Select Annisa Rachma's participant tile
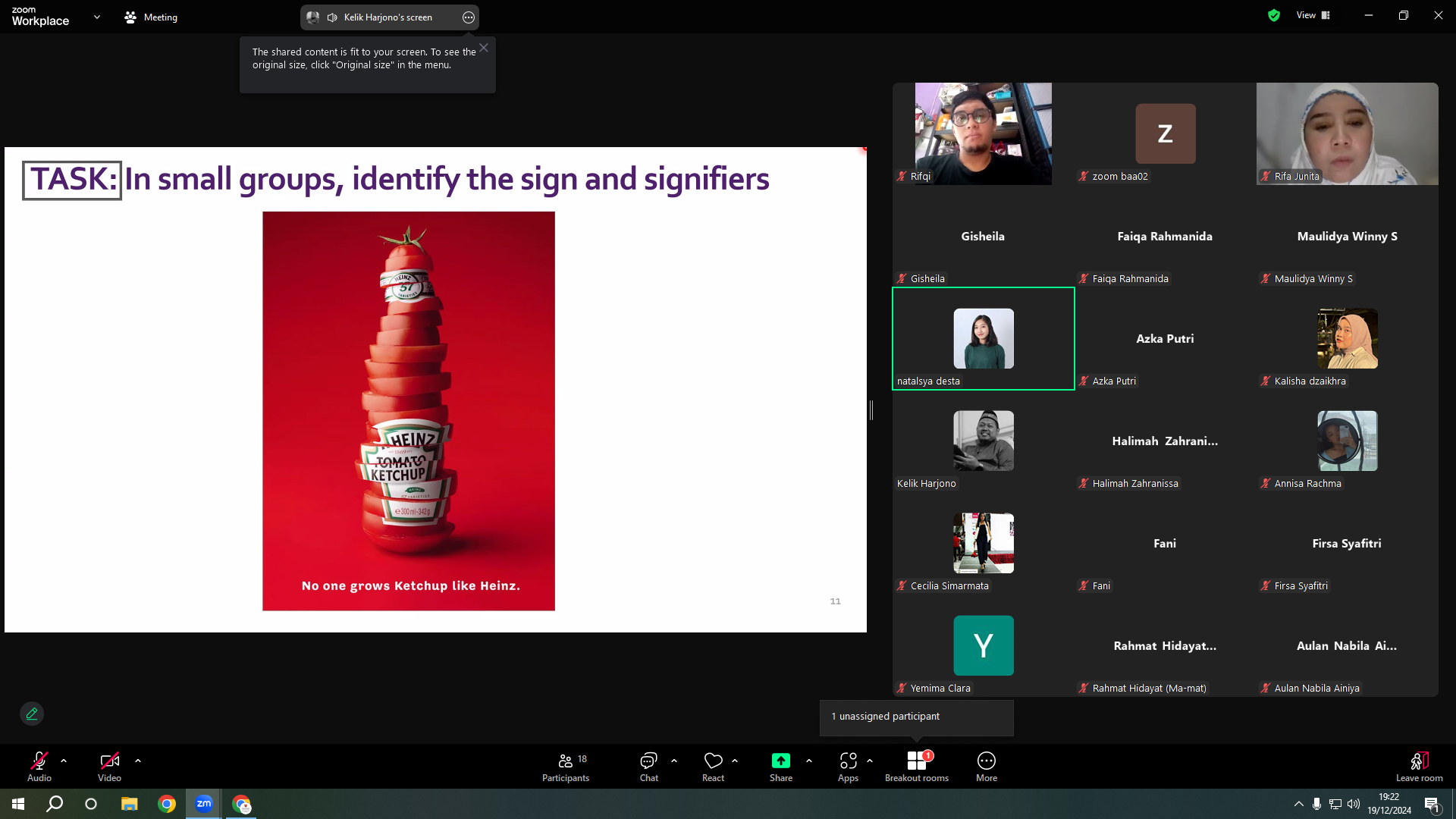Image resolution: width=1456 pixels, height=819 pixels. click(x=1348, y=441)
